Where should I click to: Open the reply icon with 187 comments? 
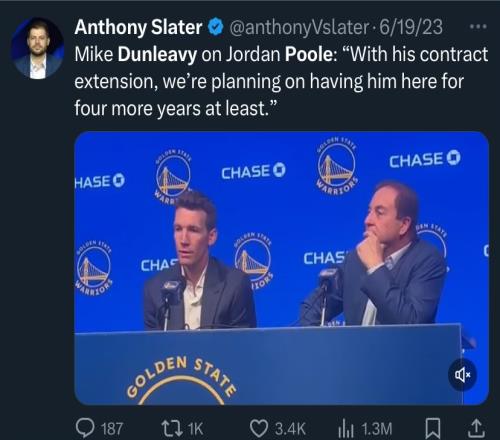point(85,428)
